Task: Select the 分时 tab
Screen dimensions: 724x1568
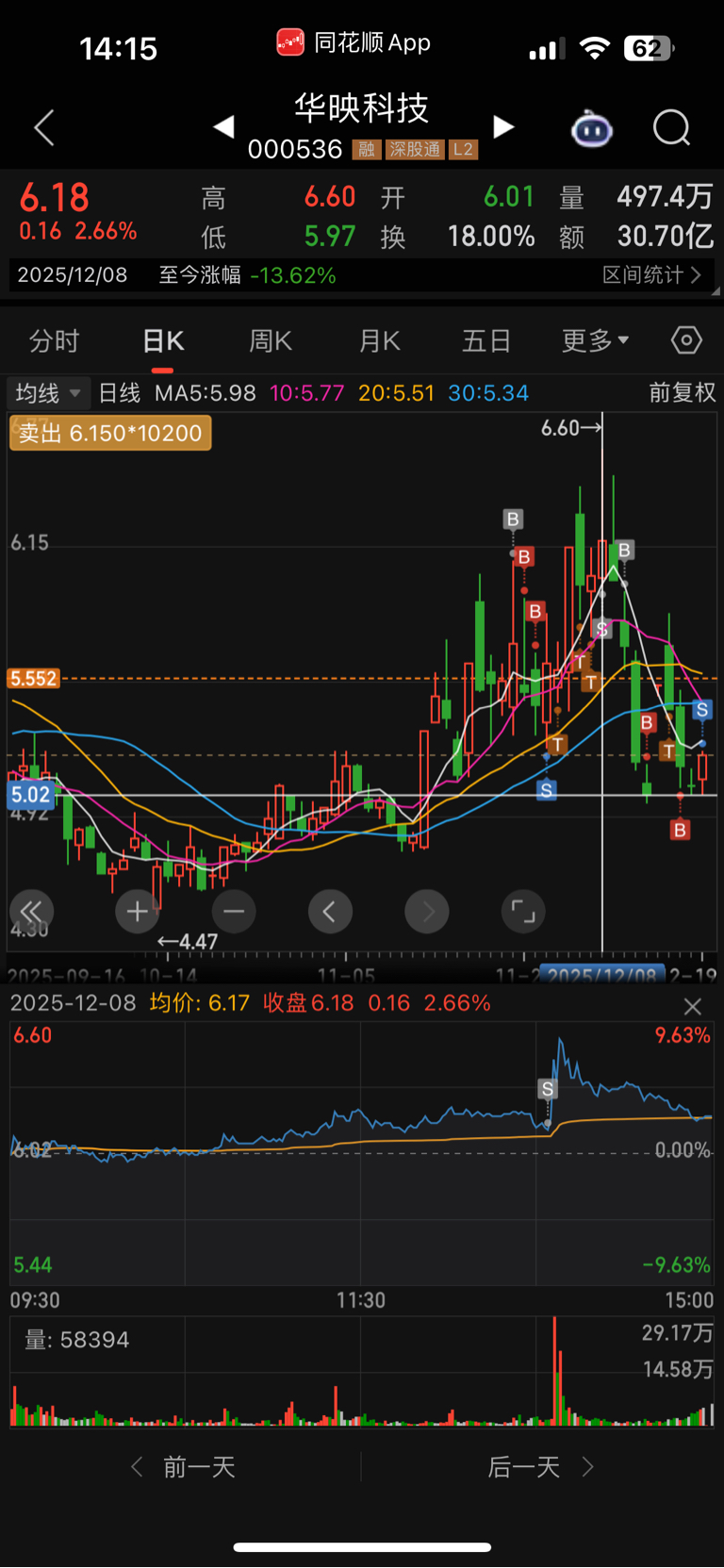Action: click(54, 341)
